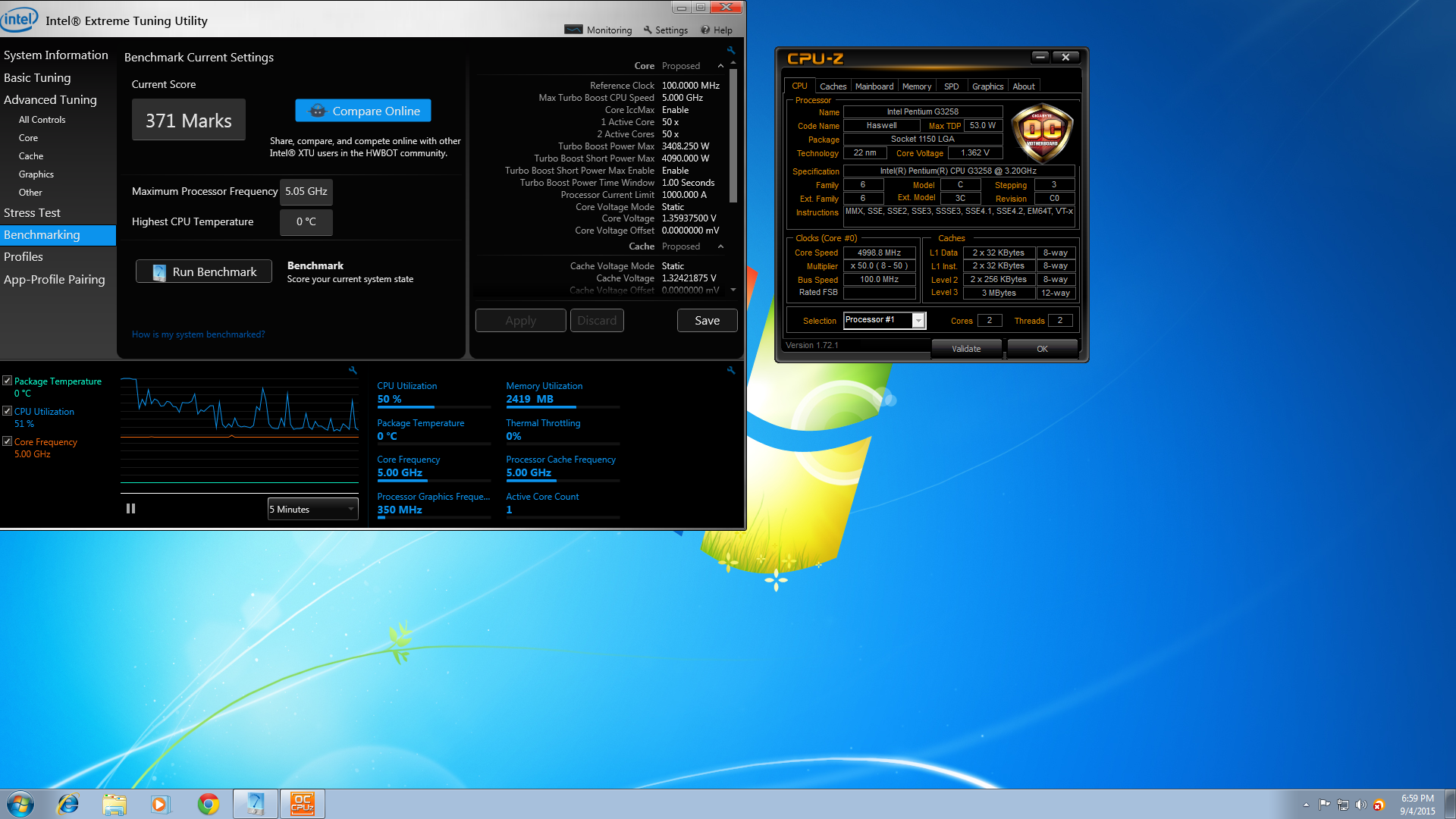Click the Core Voltage value 1.35937500 V
This screenshot has width=1456, height=819.
(x=689, y=218)
